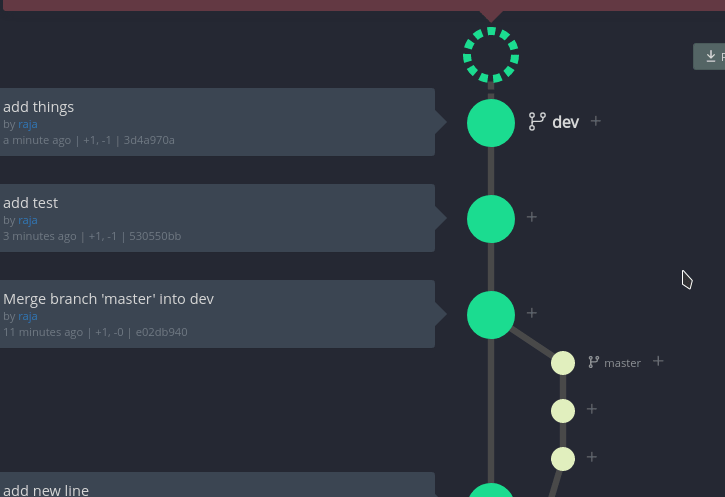725x497 pixels.
Task: Click plus icon next to master label
Action: (658, 361)
